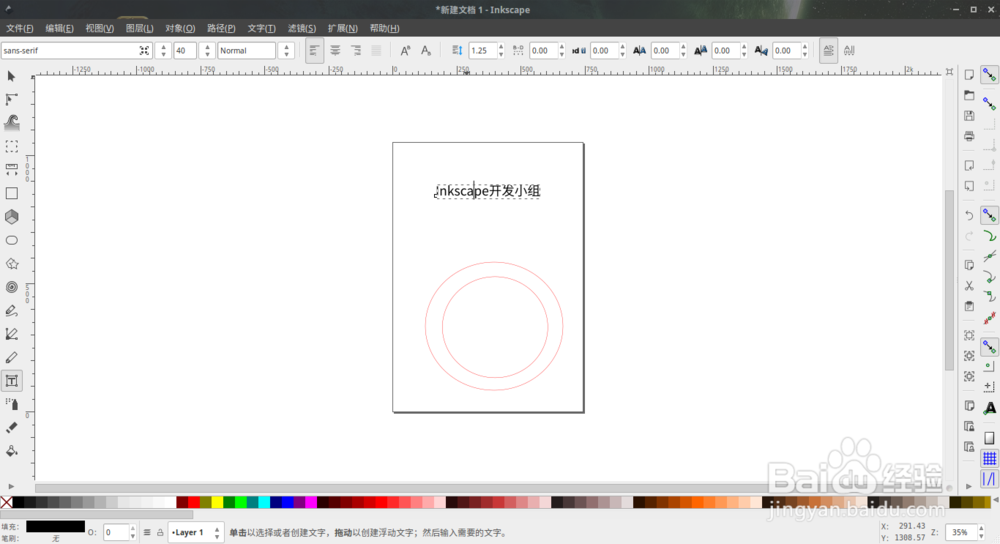Toggle superscript formatting
1000x544 pixels.
pos(405,50)
